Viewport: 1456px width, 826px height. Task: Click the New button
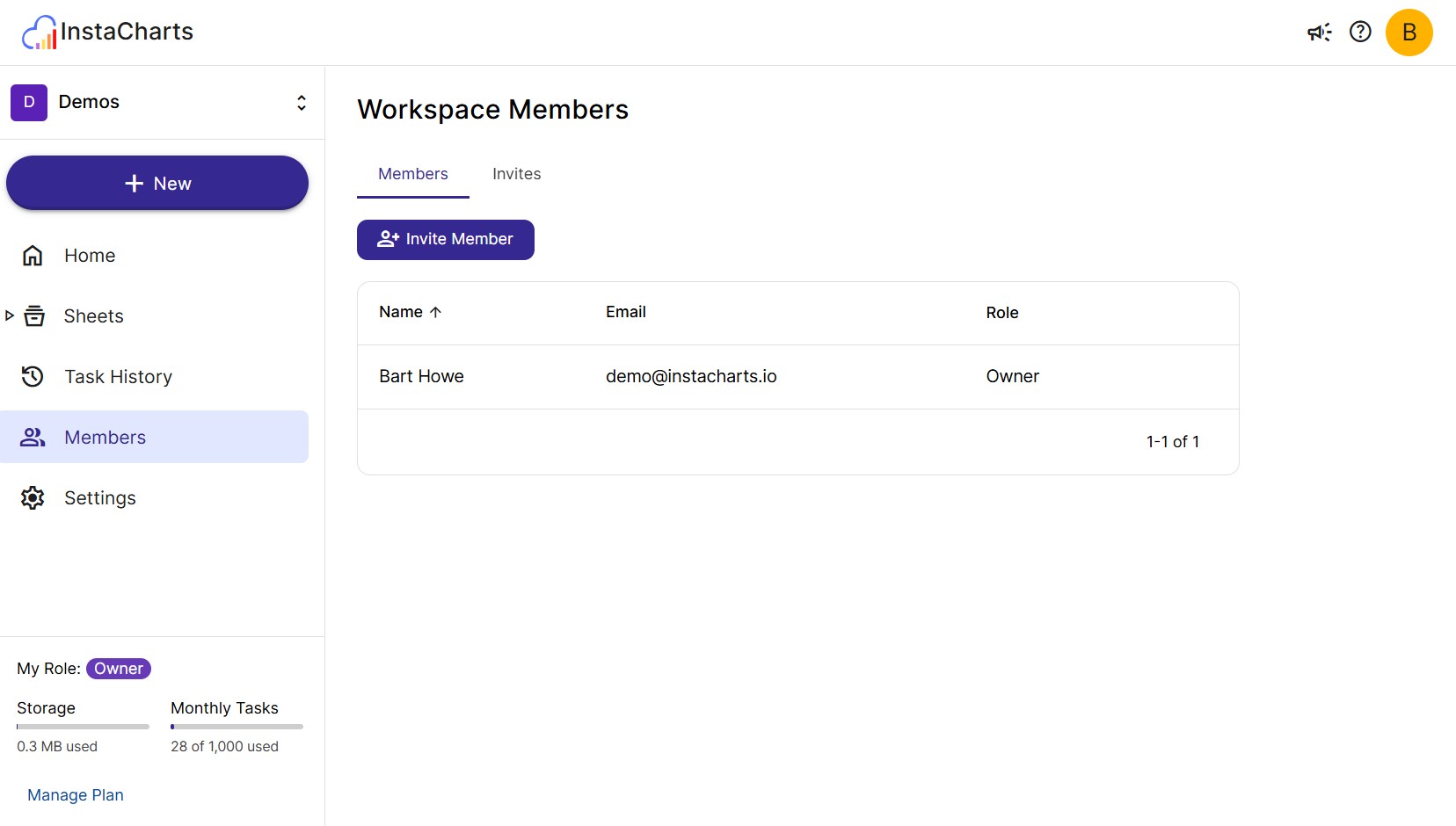(x=157, y=183)
